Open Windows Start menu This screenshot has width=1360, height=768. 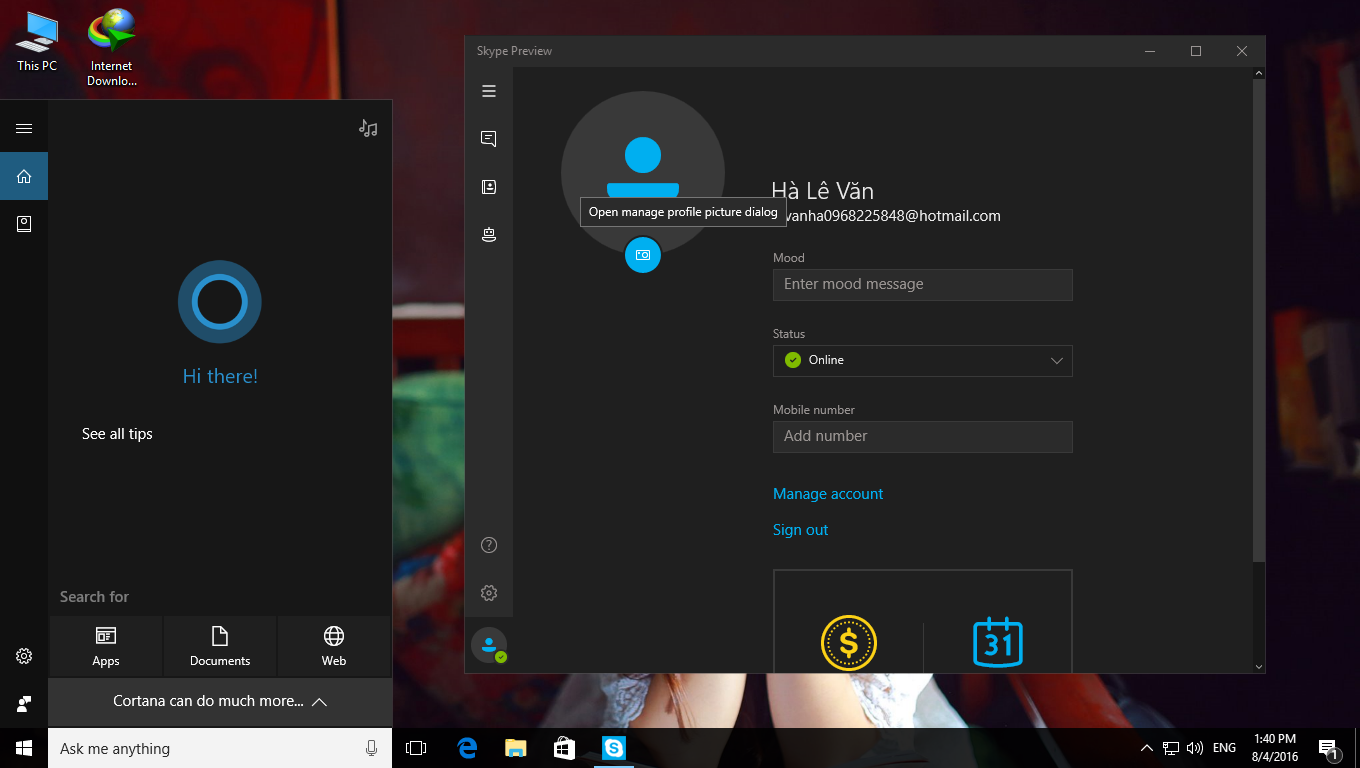24,748
